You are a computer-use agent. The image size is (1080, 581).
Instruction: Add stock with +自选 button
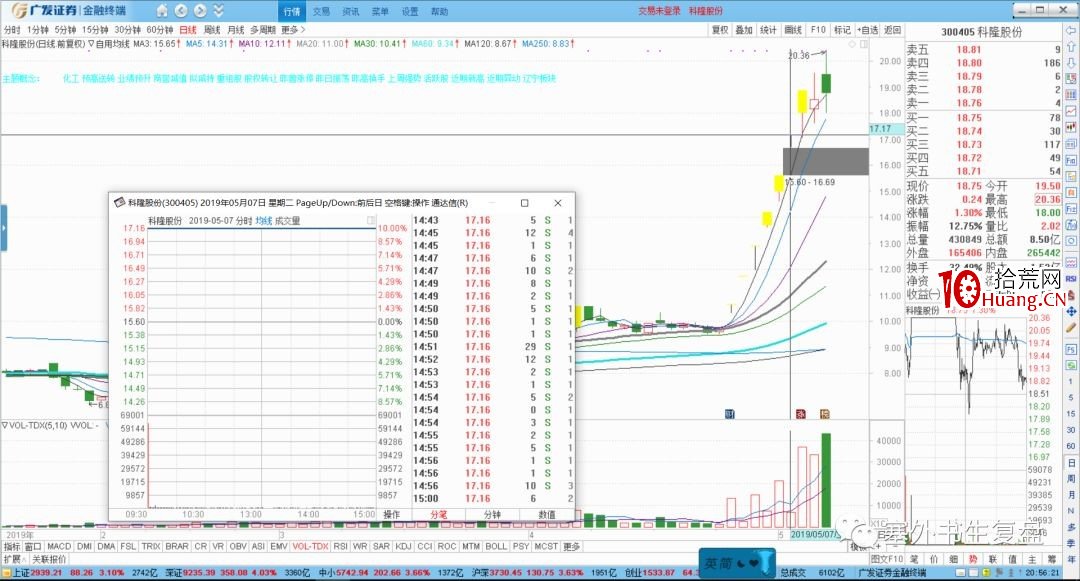click(x=868, y=30)
